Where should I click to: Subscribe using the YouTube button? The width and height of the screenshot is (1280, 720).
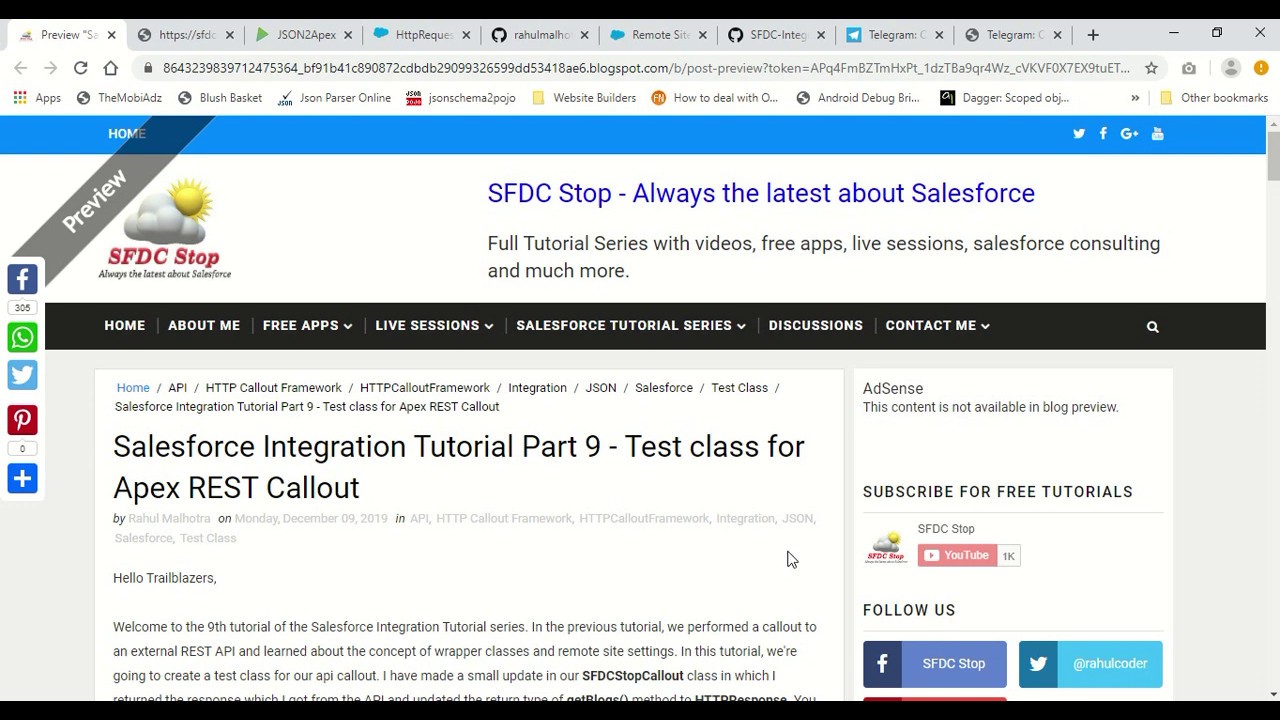[957, 556]
